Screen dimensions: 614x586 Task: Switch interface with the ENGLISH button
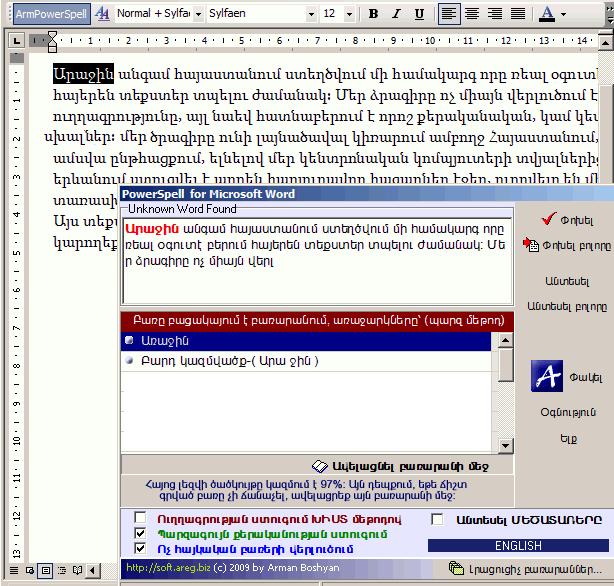518,545
